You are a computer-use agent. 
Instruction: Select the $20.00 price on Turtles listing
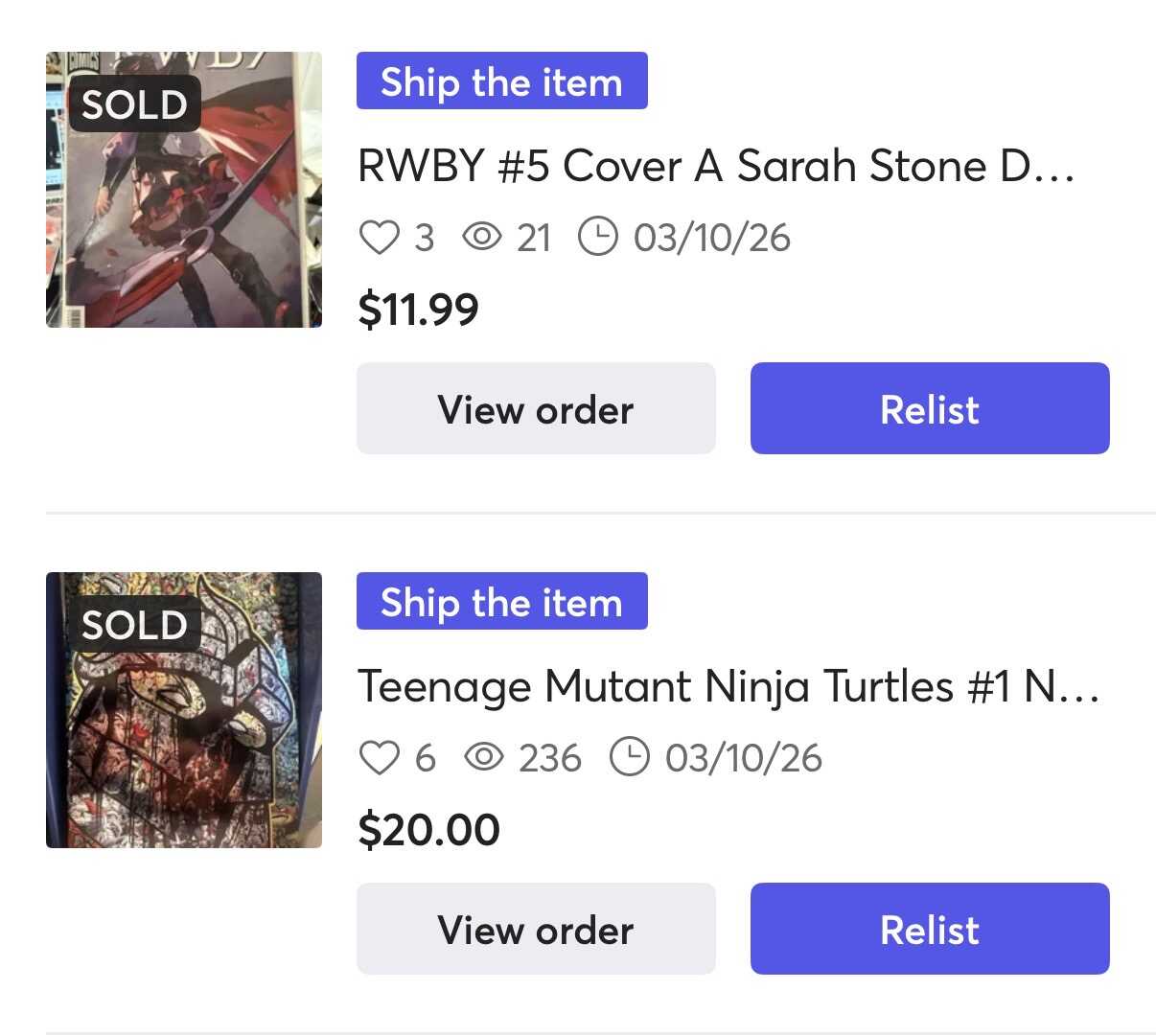coord(428,830)
